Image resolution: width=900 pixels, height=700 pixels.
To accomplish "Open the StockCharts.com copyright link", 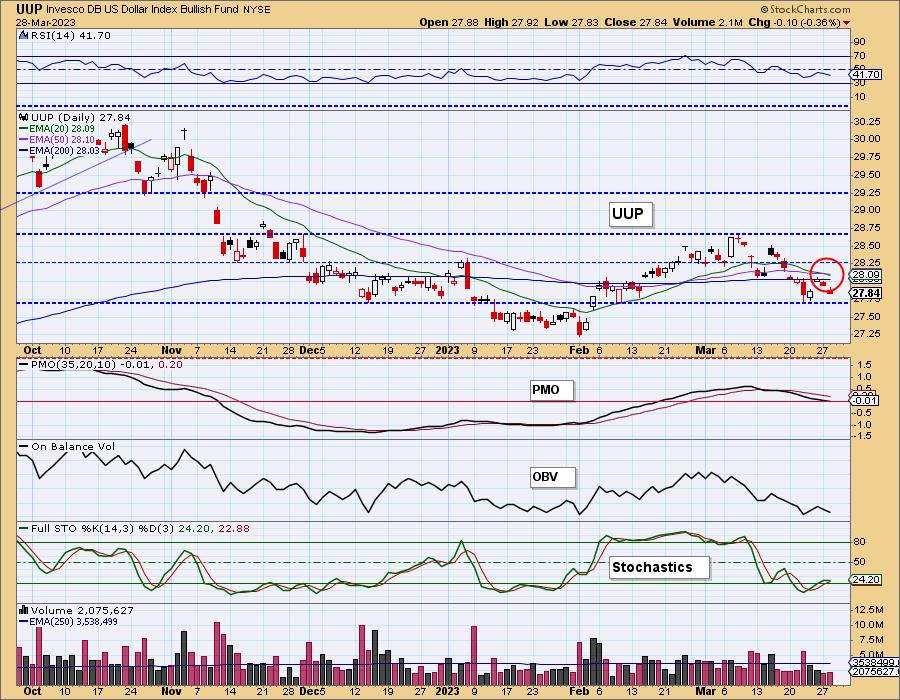I will tap(805, 9).
